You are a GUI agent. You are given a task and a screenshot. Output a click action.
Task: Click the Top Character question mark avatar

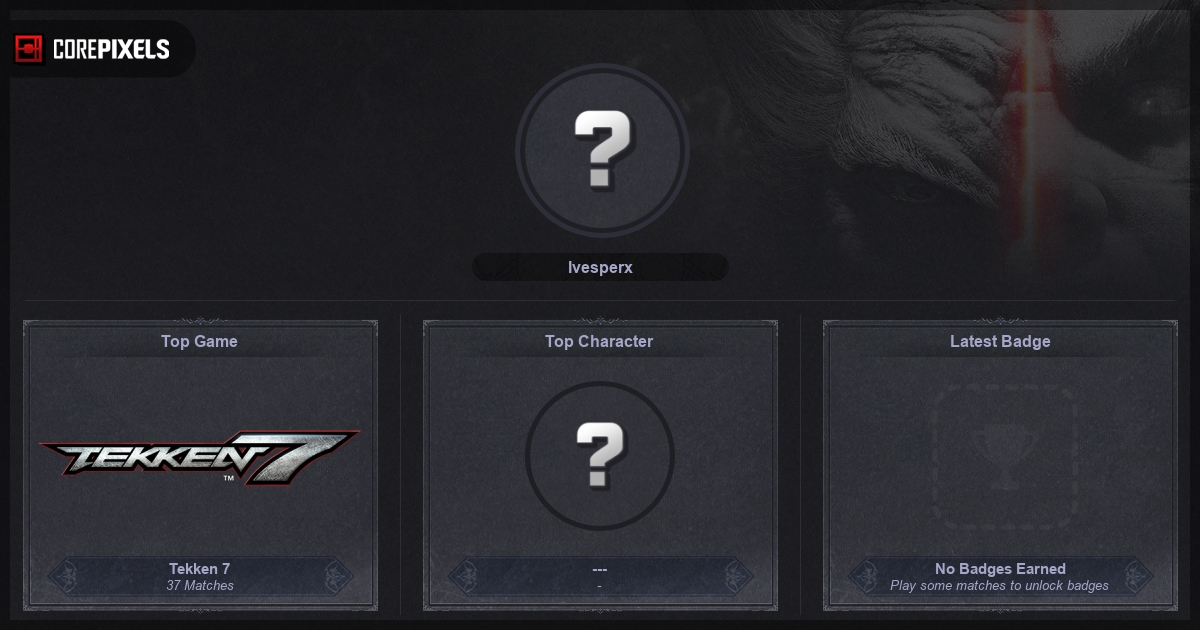pyautogui.click(x=600, y=456)
